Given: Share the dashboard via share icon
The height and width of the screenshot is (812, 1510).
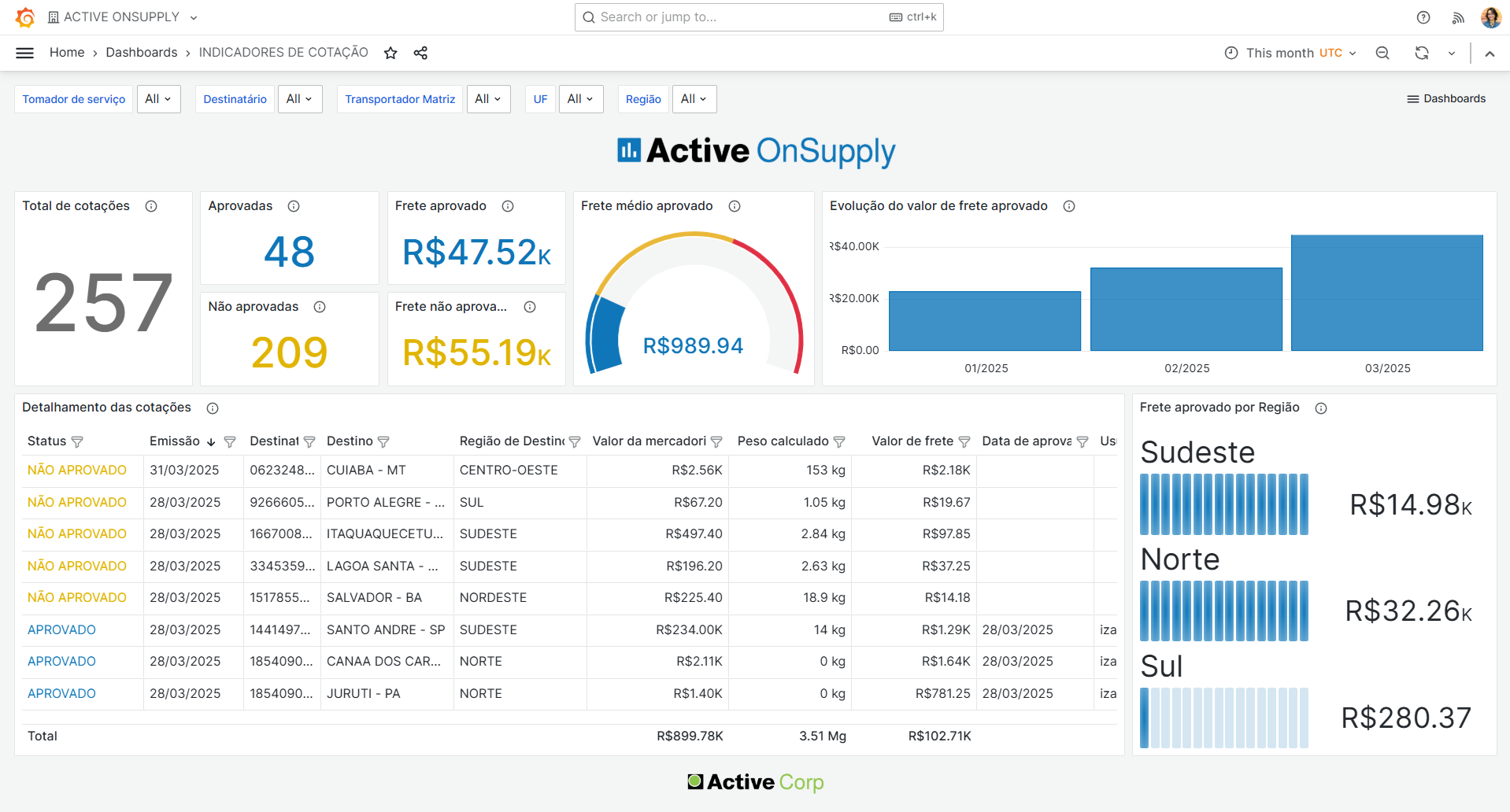Looking at the screenshot, I should (x=420, y=53).
